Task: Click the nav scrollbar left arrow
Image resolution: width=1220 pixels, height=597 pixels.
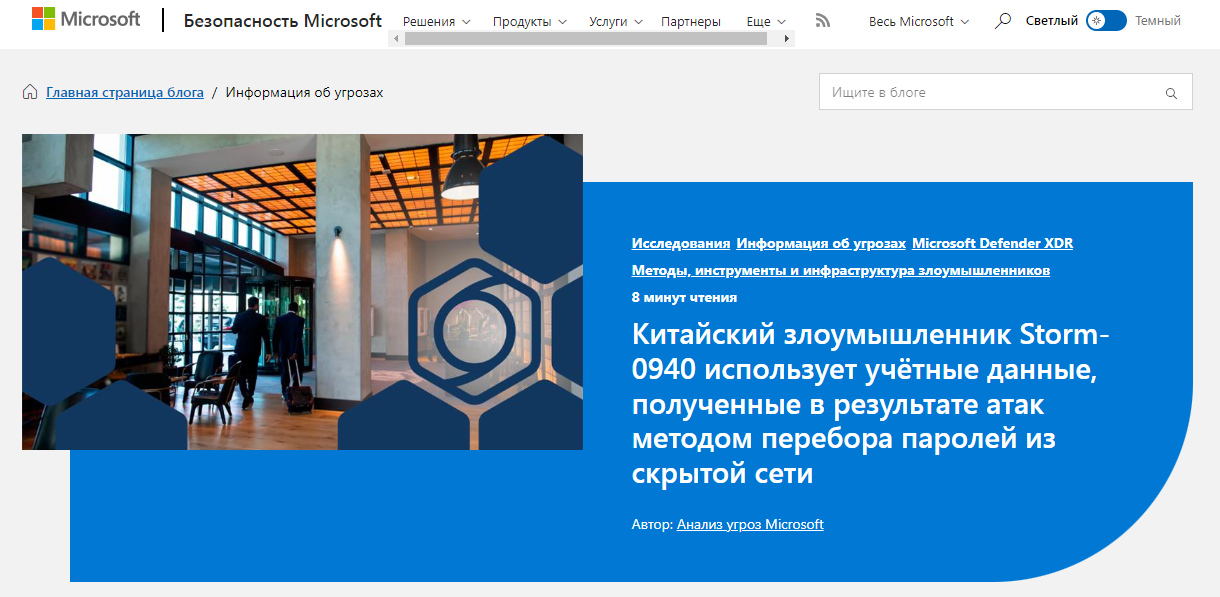Action: coord(396,39)
